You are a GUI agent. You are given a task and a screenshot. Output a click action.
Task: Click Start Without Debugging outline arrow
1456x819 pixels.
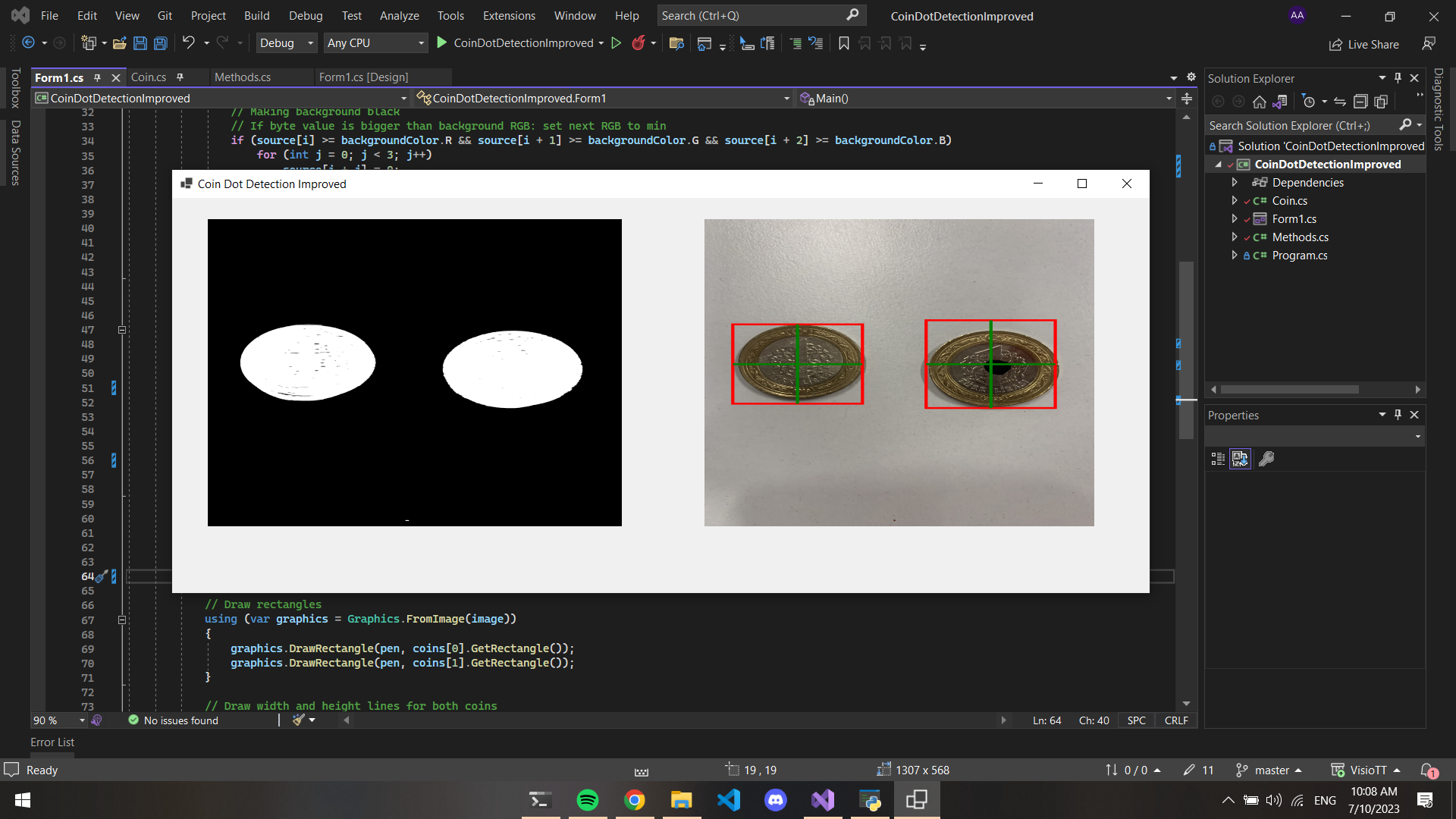click(617, 43)
